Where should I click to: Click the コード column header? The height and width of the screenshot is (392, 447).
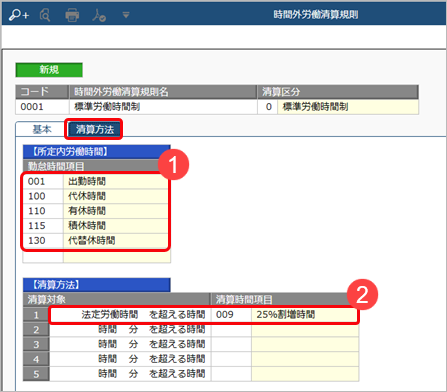point(42,92)
